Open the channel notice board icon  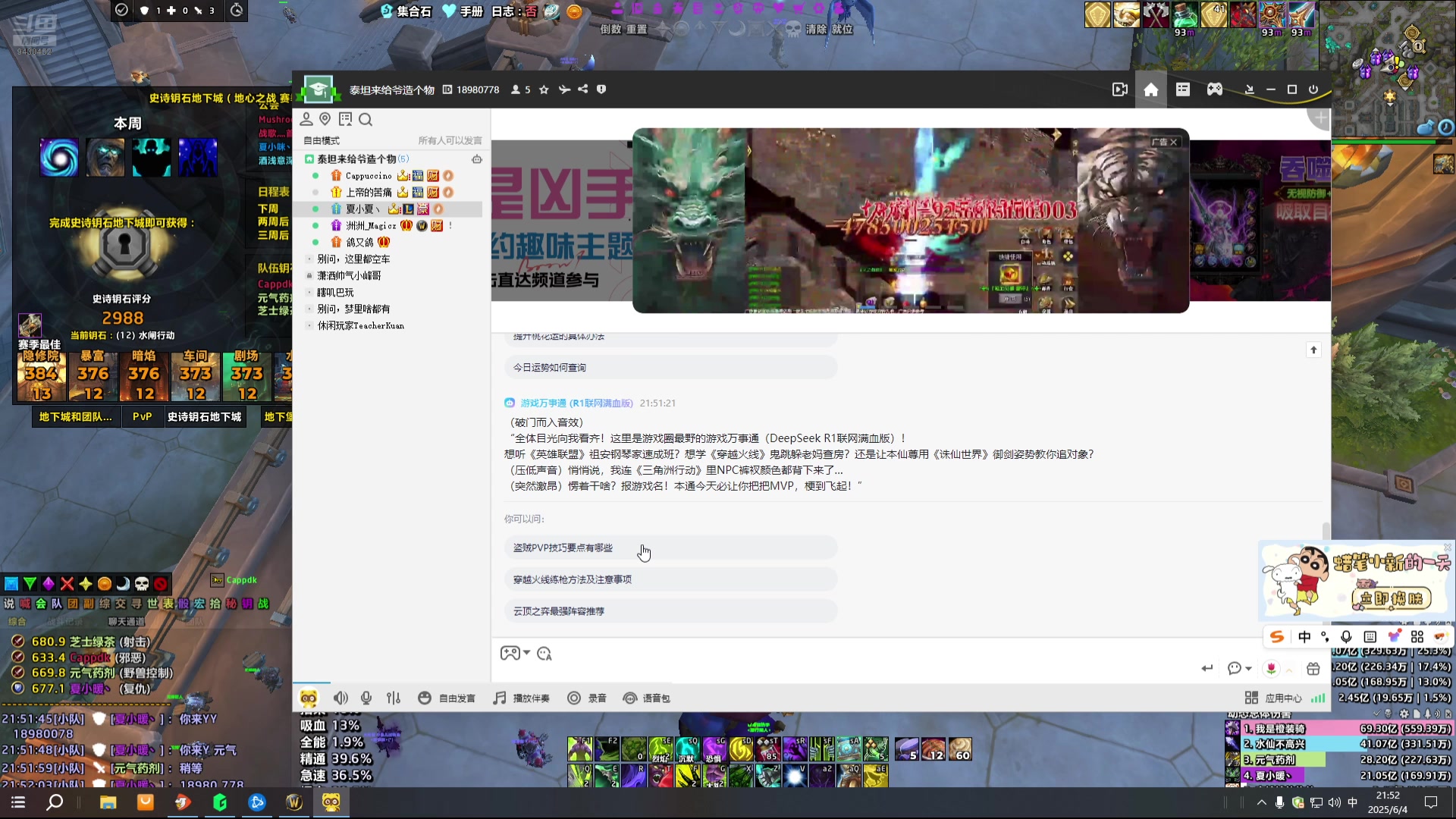click(345, 119)
